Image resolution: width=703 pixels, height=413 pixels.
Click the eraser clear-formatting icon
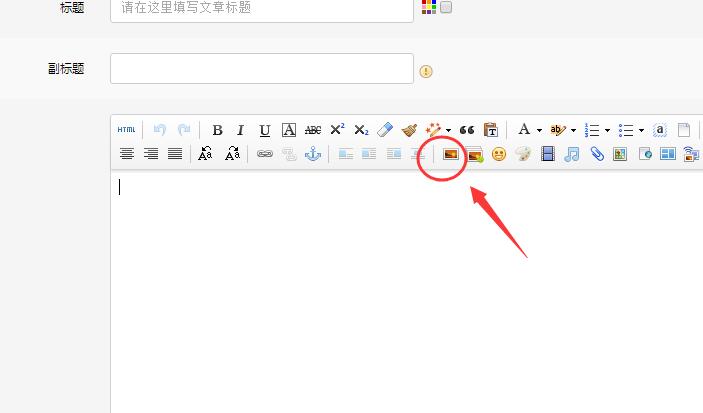coord(385,130)
